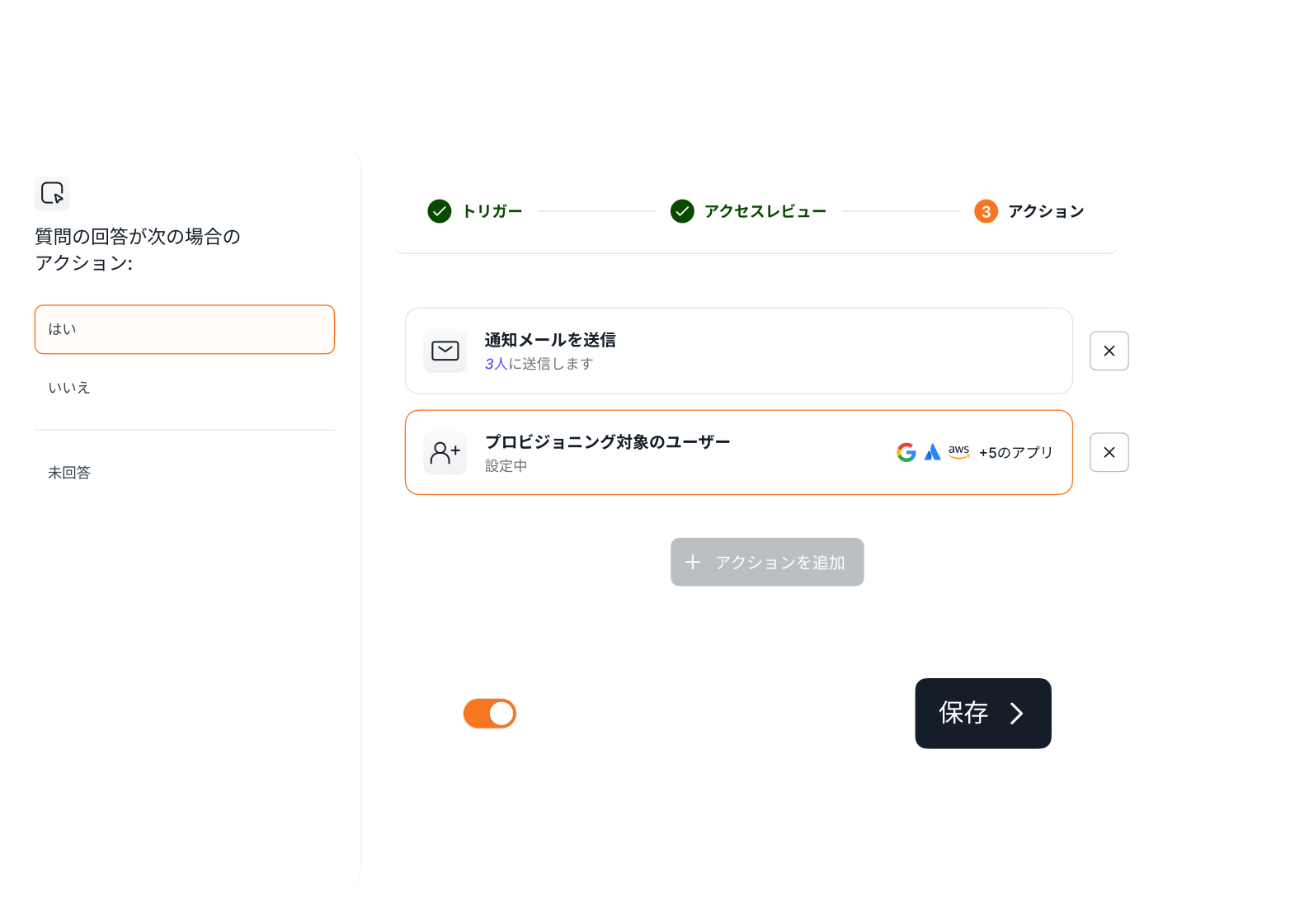Go to the アクション step

tap(1029, 211)
